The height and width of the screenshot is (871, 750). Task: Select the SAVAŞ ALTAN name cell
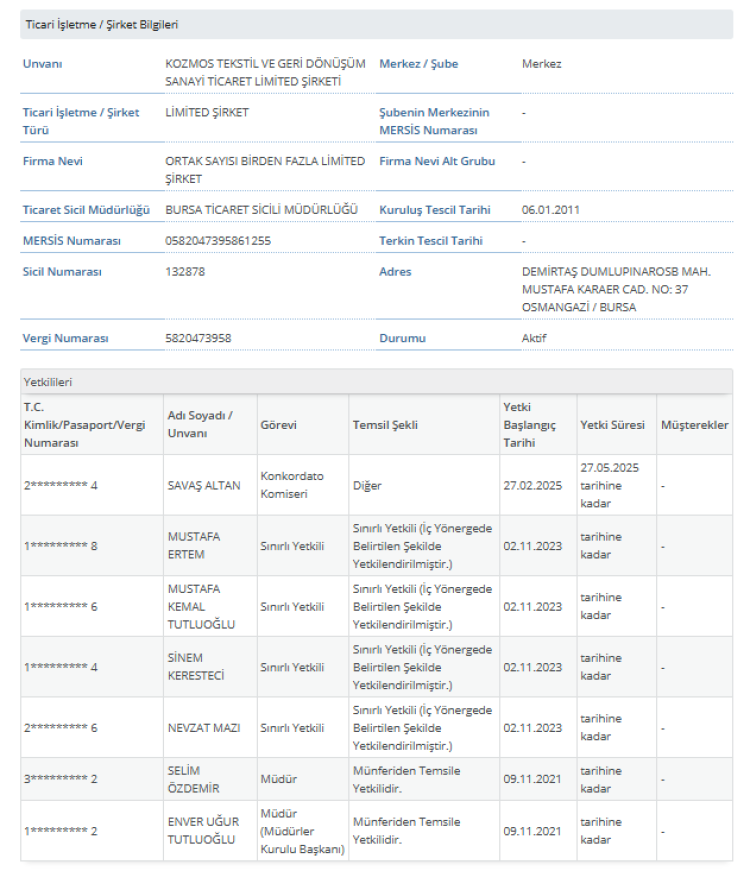[204, 485]
